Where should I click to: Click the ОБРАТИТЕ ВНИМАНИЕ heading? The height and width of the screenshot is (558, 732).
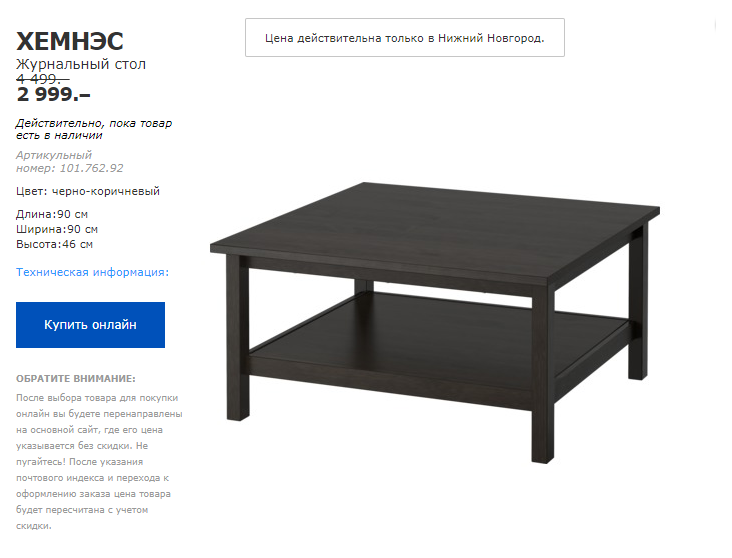pos(76,379)
